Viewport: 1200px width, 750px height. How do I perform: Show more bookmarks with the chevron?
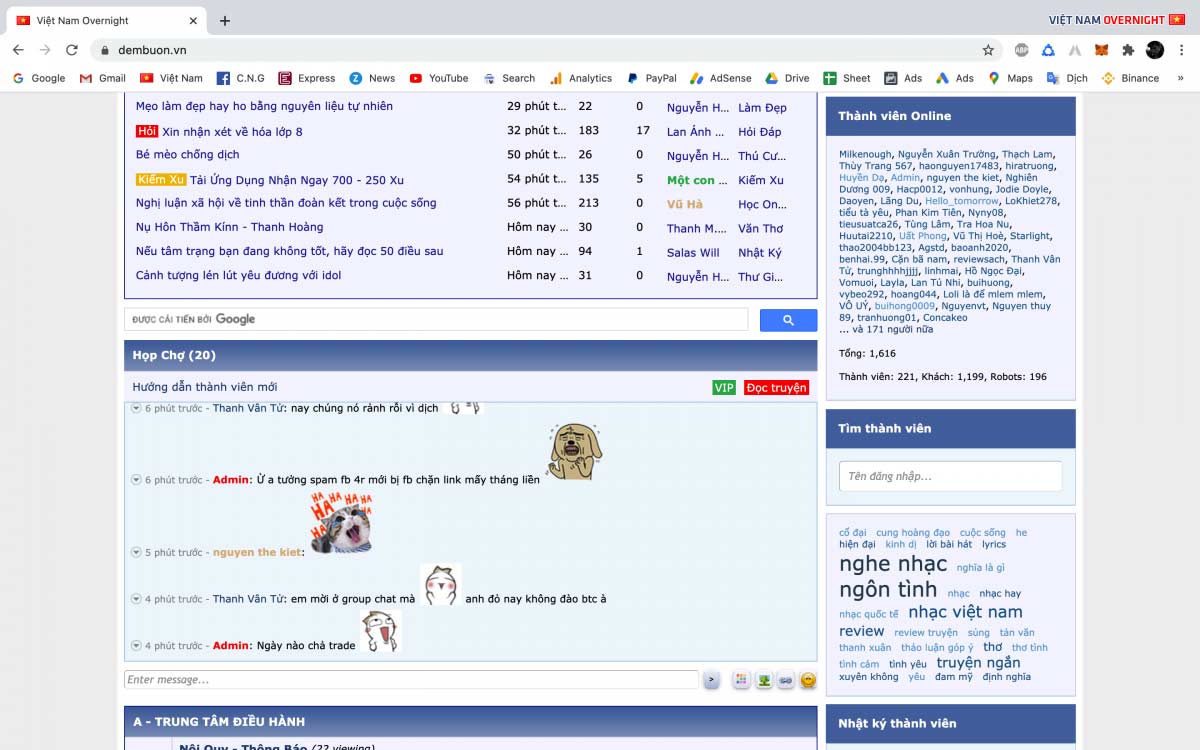tap(1181, 78)
